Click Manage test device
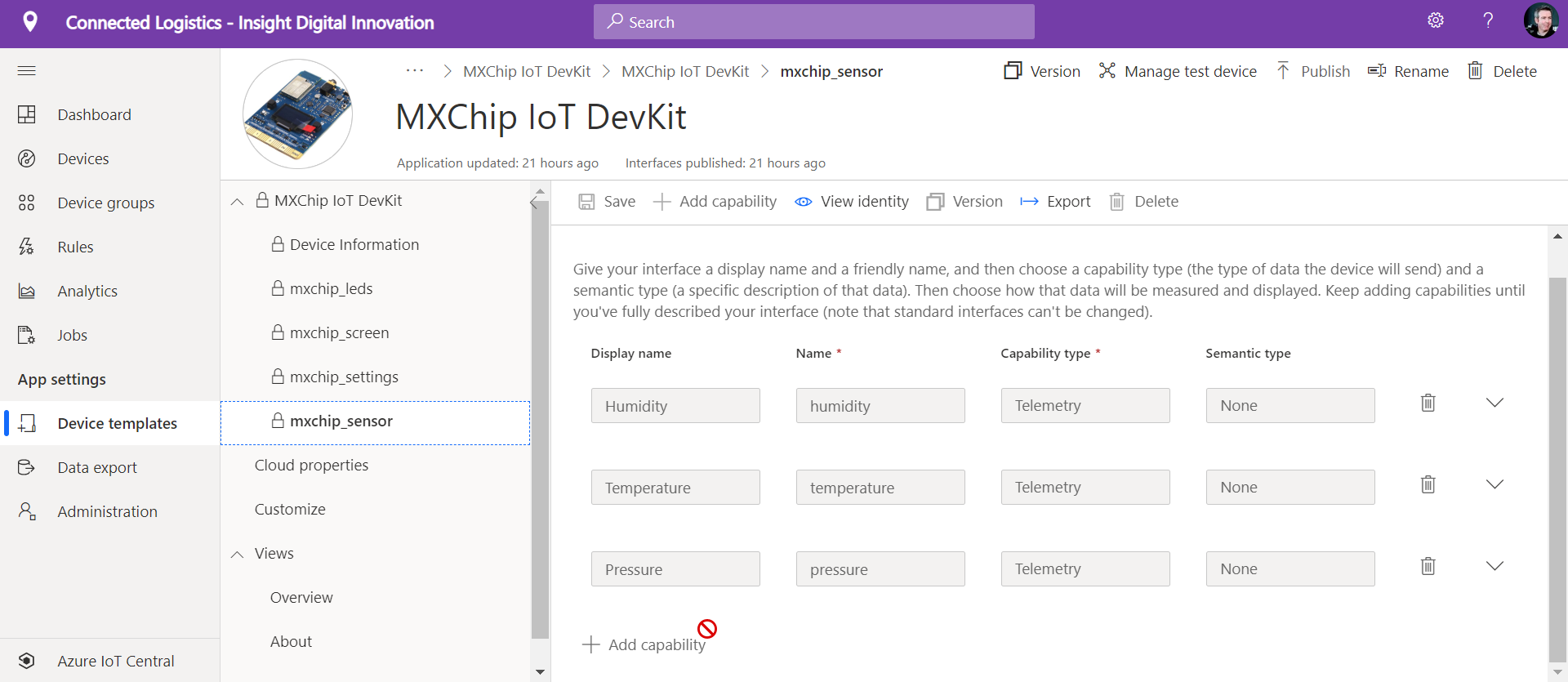This screenshot has height=682, width=1568. point(1178,71)
